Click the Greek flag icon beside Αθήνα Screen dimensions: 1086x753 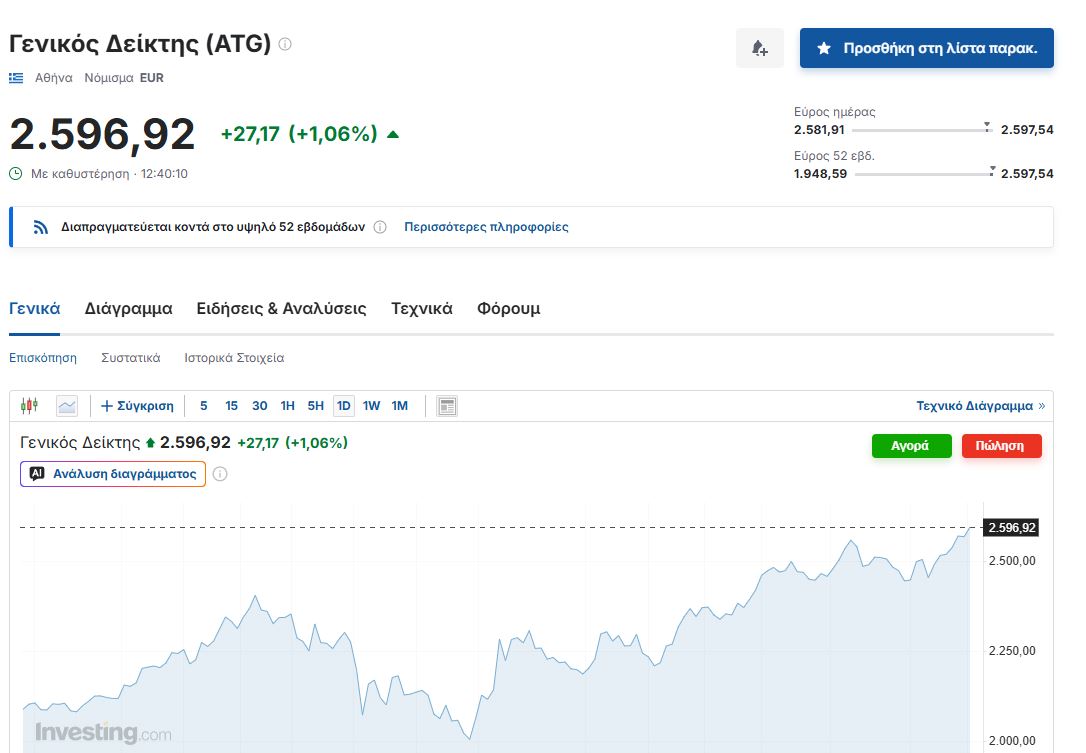point(16,78)
